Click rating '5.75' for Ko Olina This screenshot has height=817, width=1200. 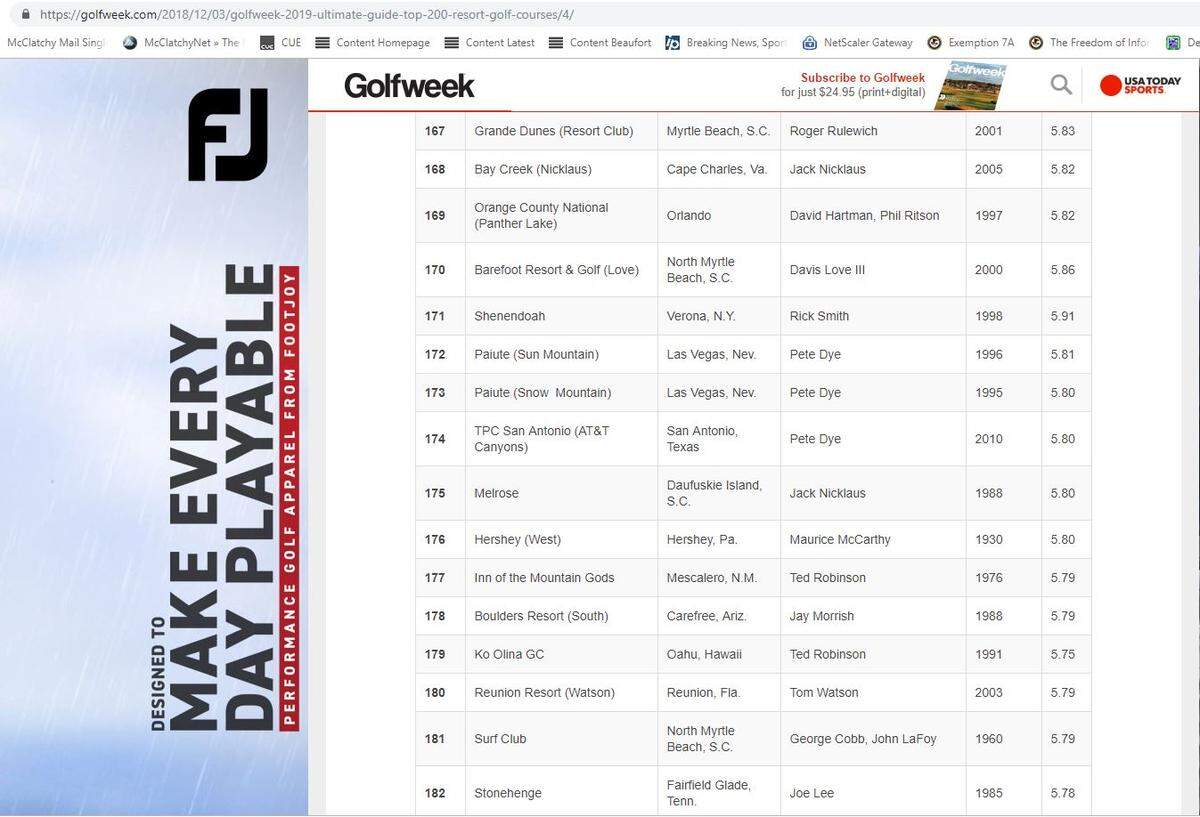click(x=1062, y=654)
